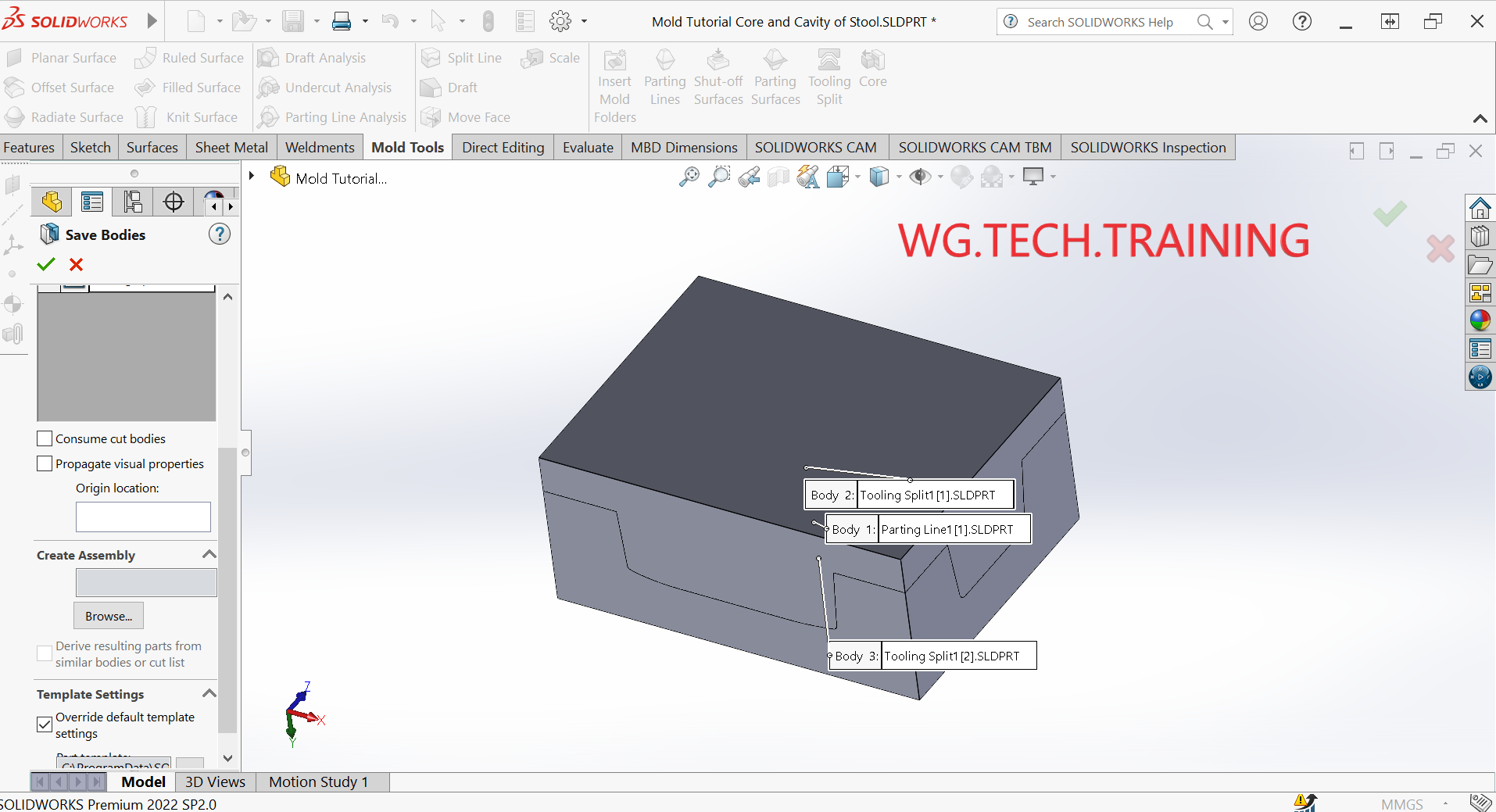Click PropertyManager scrollbar up arrow
1496x812 pixels.
tap(227, 297)
